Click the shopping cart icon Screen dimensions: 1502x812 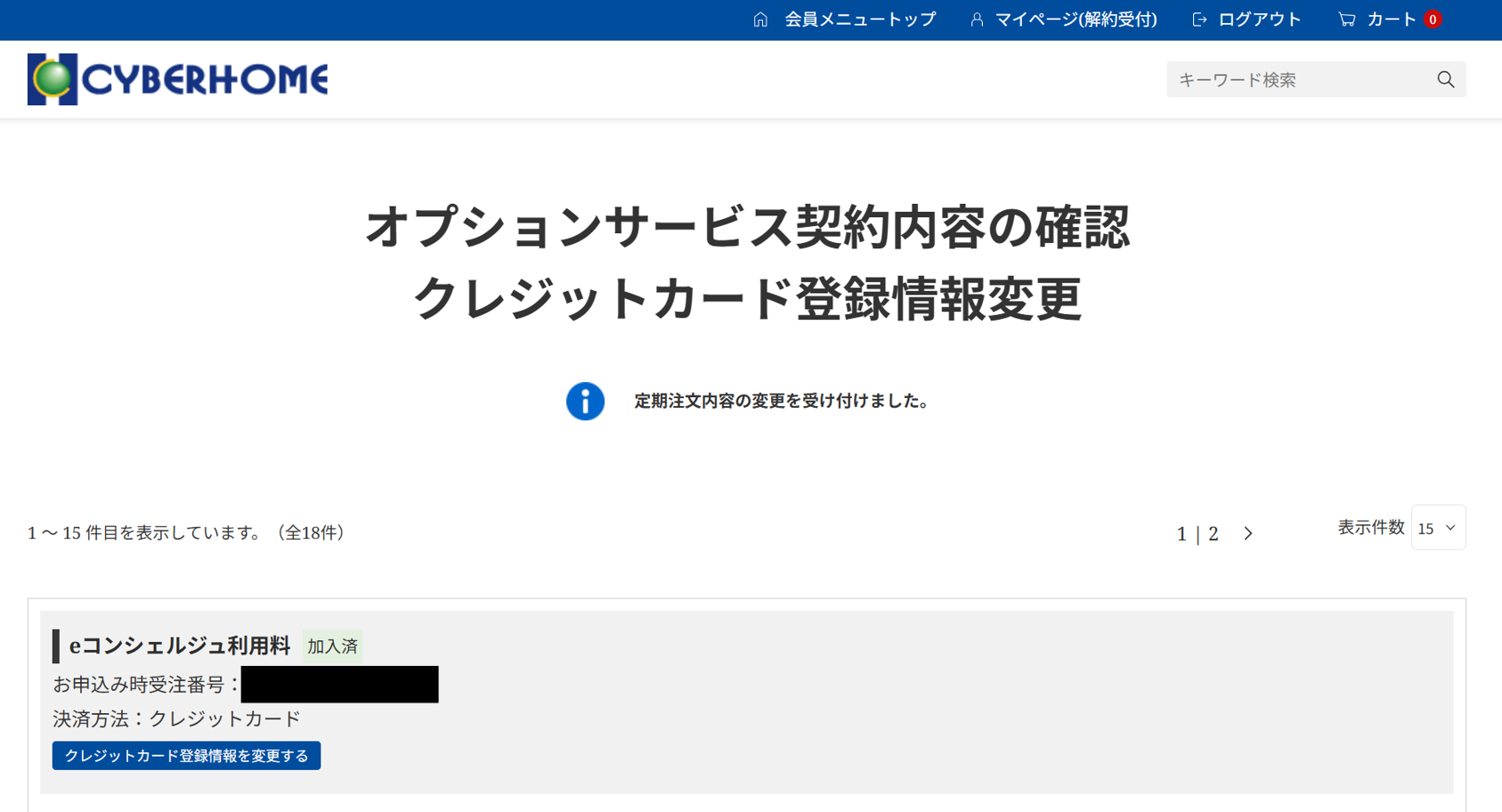(x=1346, y=20)
